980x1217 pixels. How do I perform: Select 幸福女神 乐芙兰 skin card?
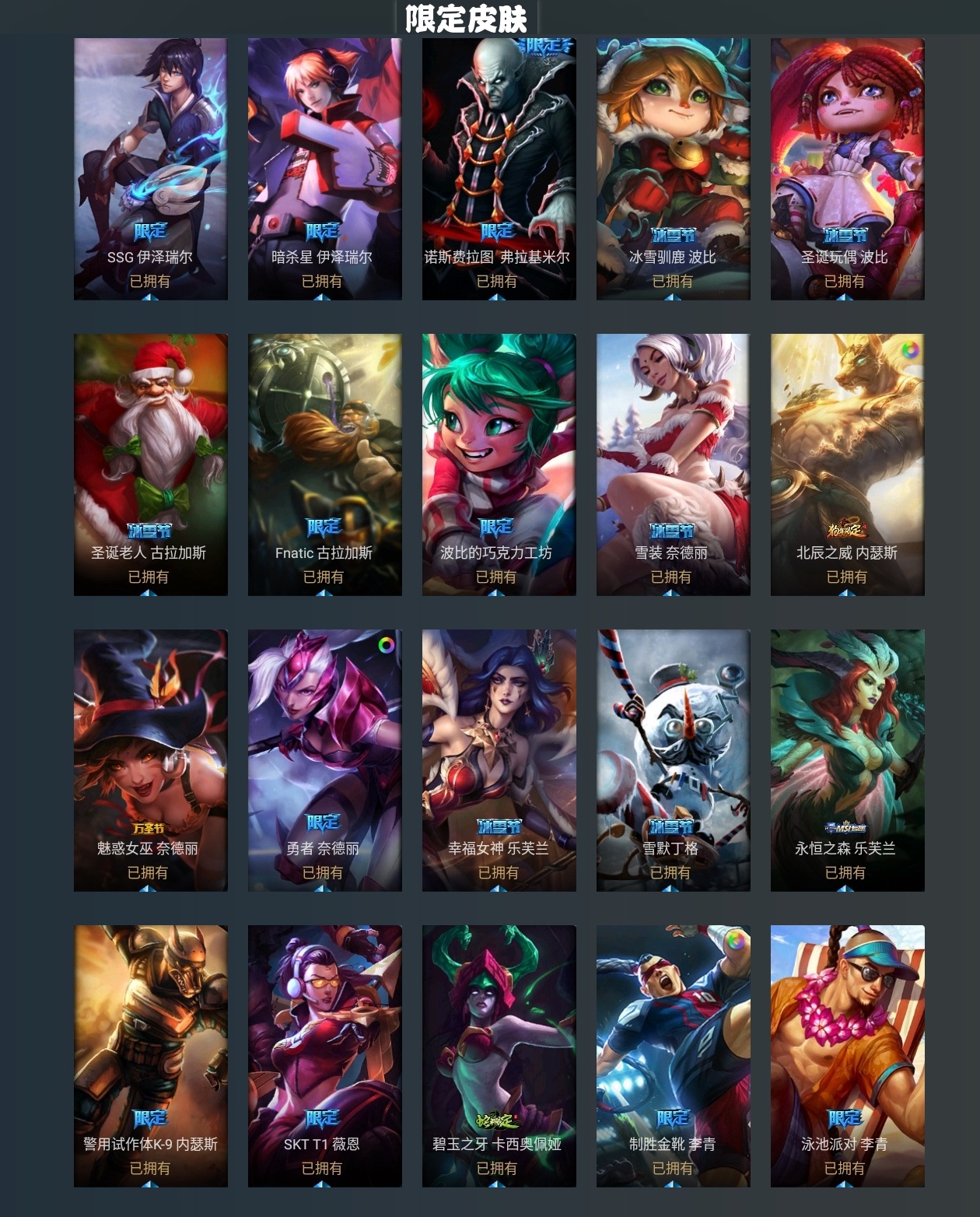[x=499, y=760]
